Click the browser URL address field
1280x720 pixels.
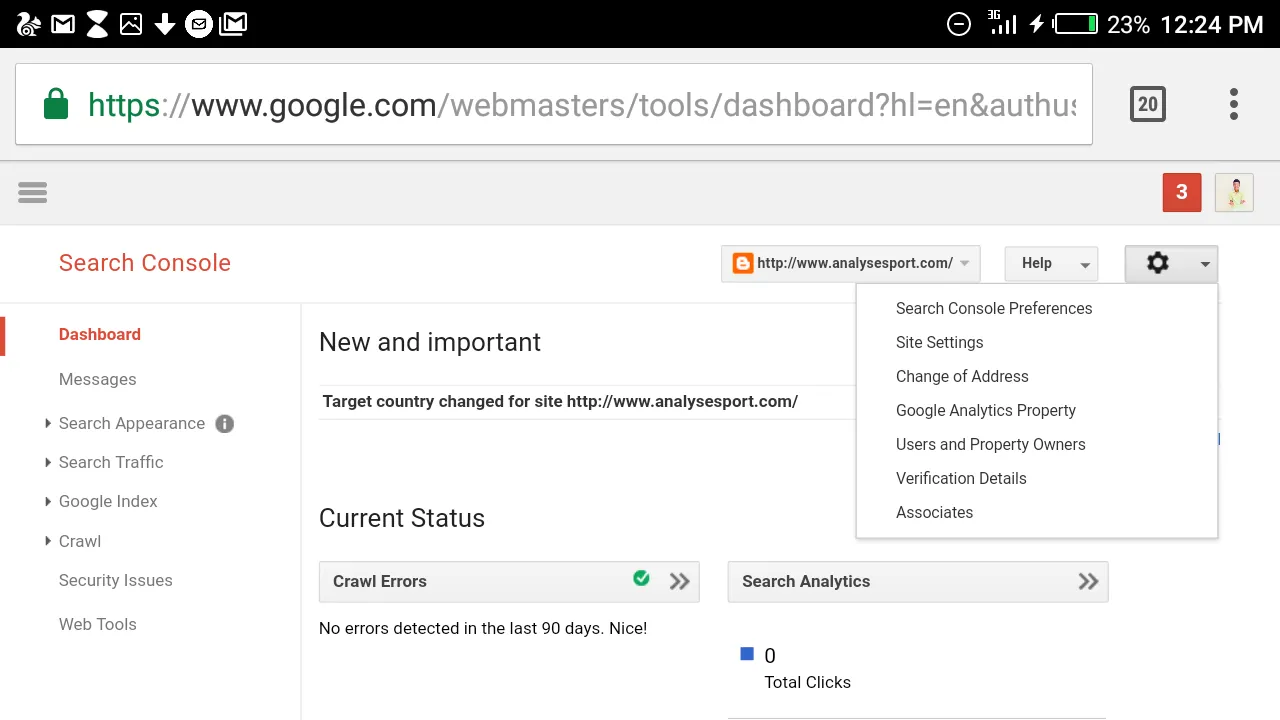point(581,104)
